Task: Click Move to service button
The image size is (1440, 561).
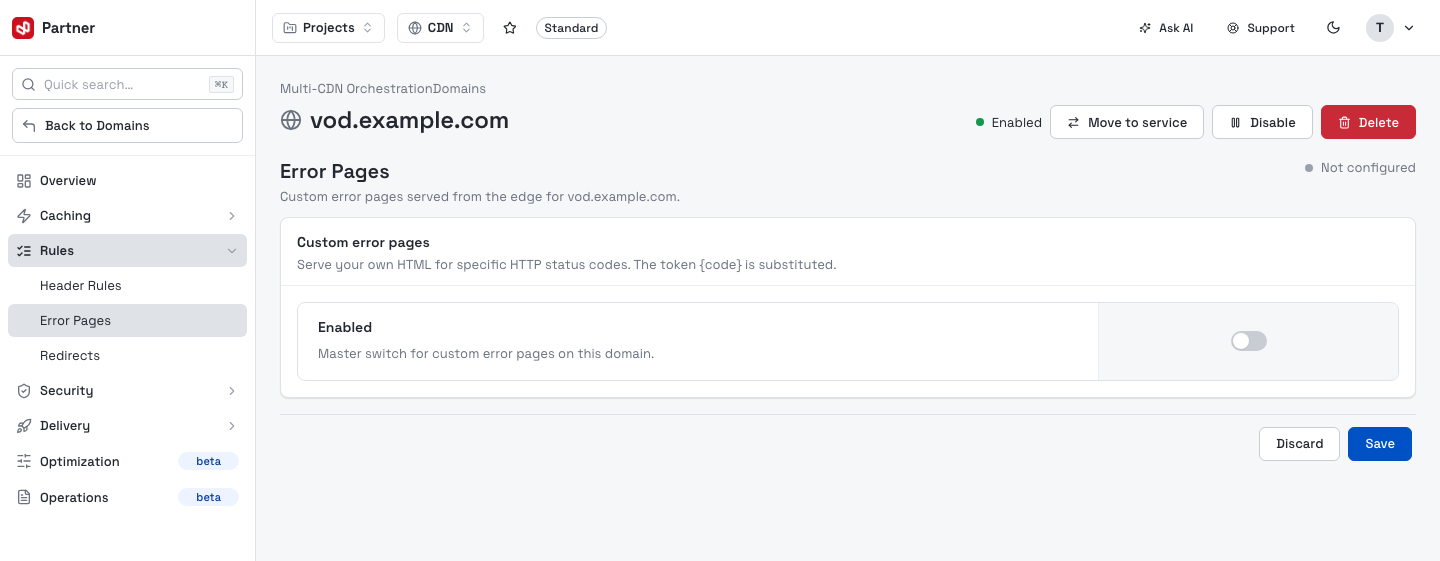Action: point(1127,122)
